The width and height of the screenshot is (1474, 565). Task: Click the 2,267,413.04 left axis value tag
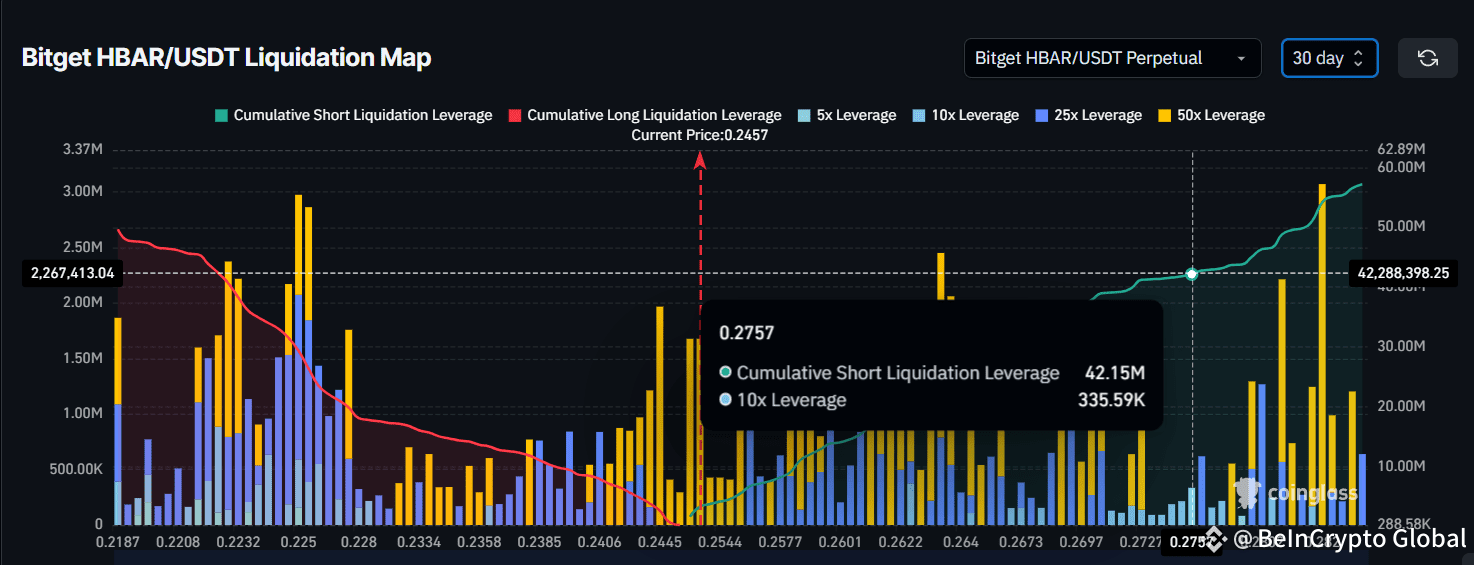point(73,272)
